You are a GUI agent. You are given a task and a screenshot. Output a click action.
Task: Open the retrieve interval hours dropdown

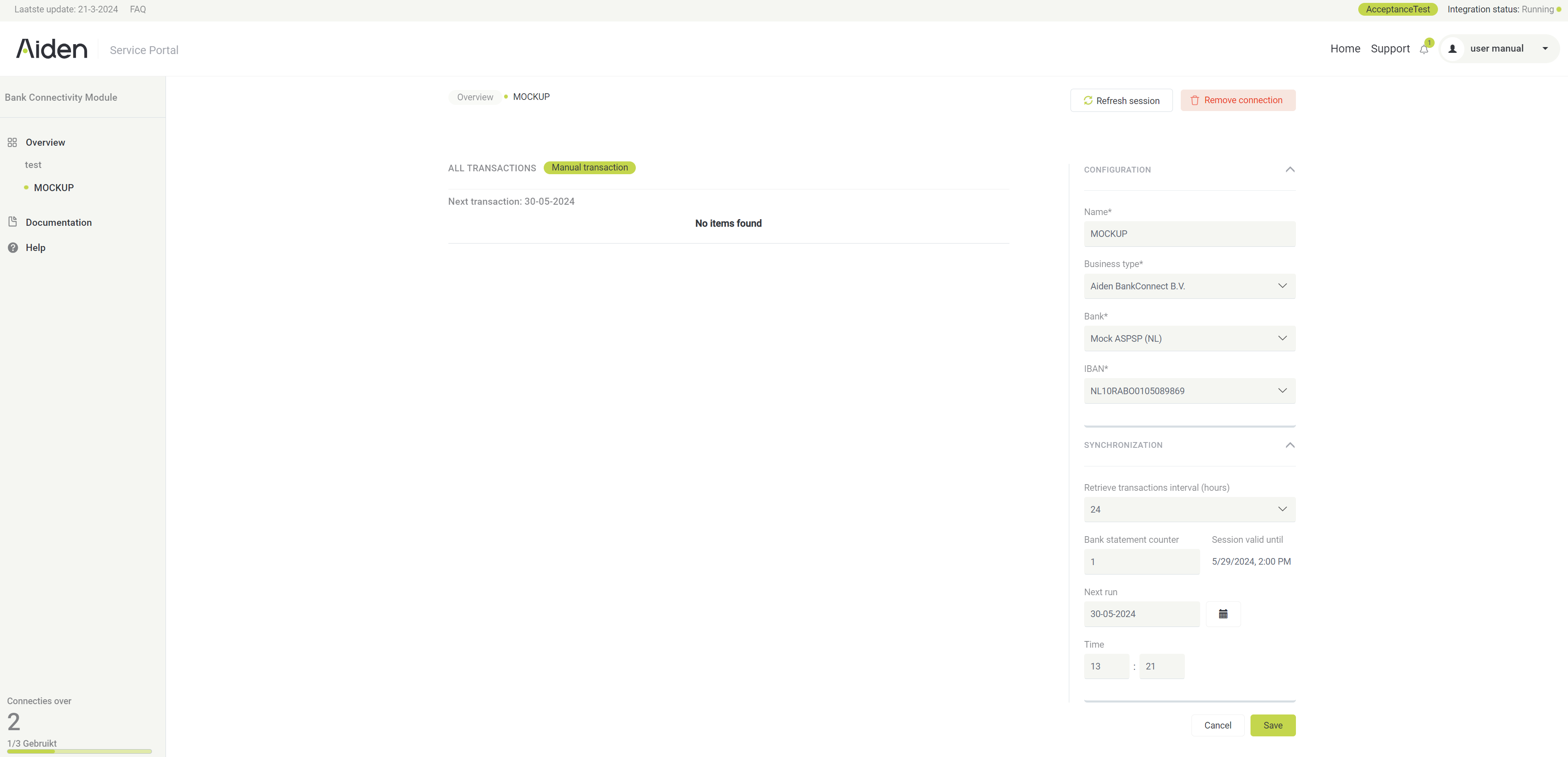(1189, 509)
